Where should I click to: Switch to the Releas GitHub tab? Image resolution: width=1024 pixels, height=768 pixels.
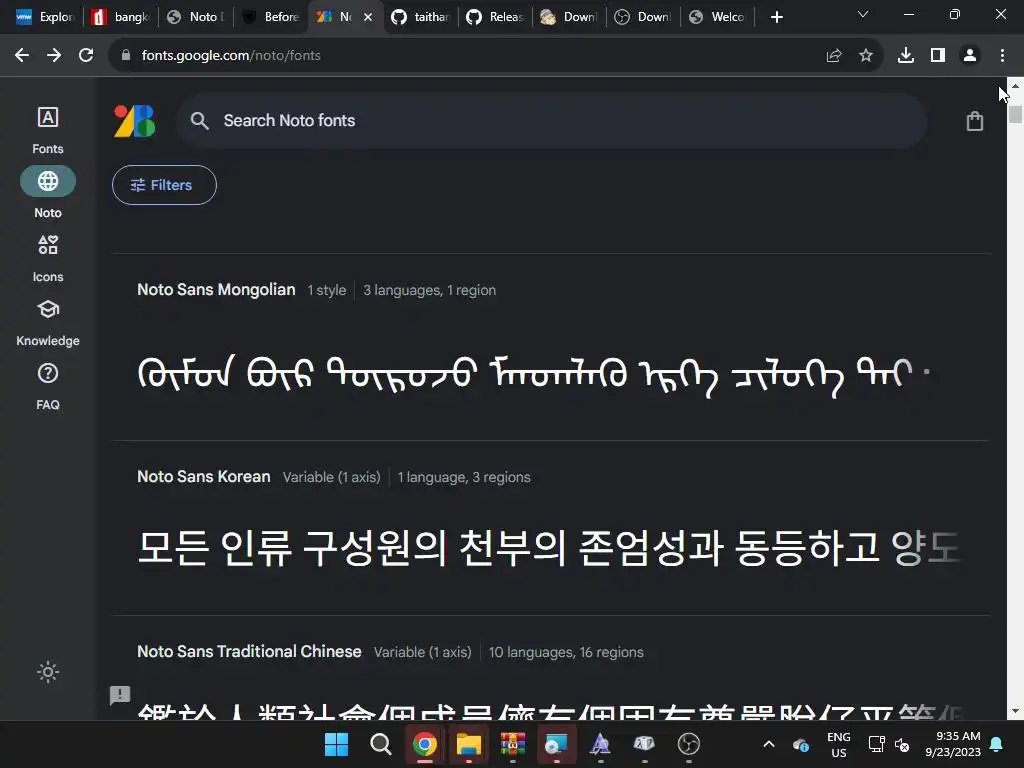(495, 17)
